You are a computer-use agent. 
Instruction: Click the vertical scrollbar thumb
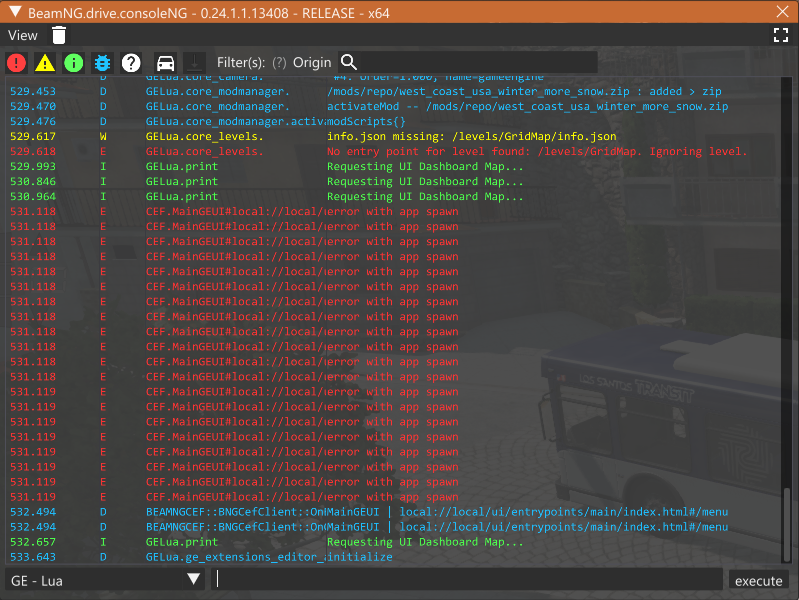787,524
